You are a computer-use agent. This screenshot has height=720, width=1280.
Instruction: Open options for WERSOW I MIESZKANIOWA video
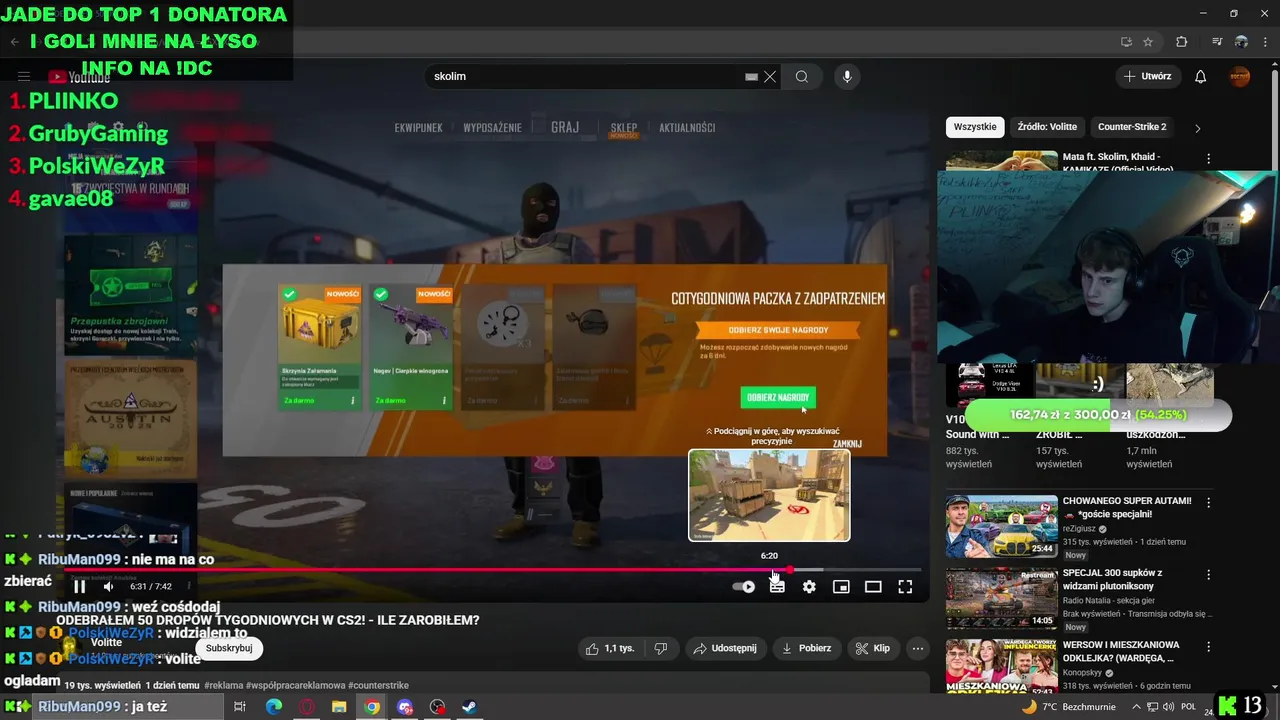(1208, 647)
